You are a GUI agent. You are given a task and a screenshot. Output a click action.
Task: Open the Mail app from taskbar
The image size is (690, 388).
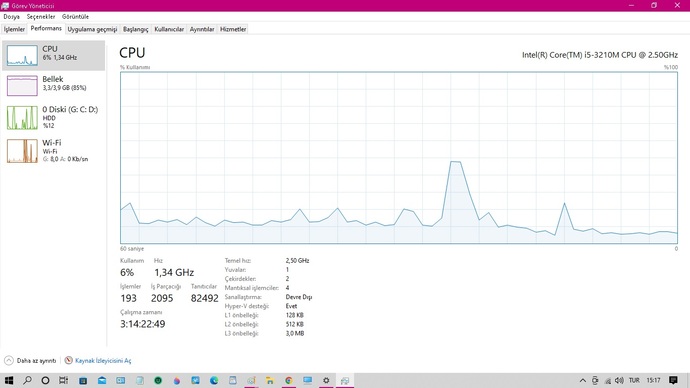coord(102,381)
